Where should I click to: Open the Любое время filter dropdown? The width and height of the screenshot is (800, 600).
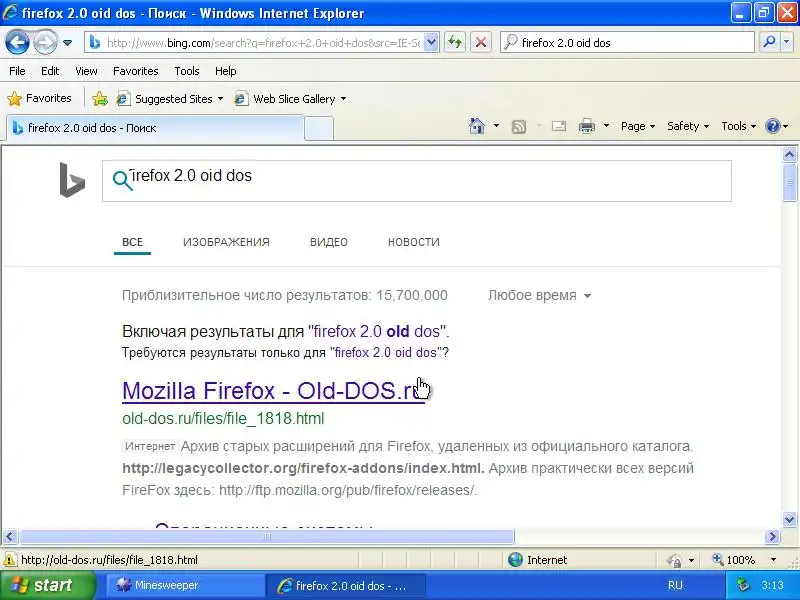[539, 295]
